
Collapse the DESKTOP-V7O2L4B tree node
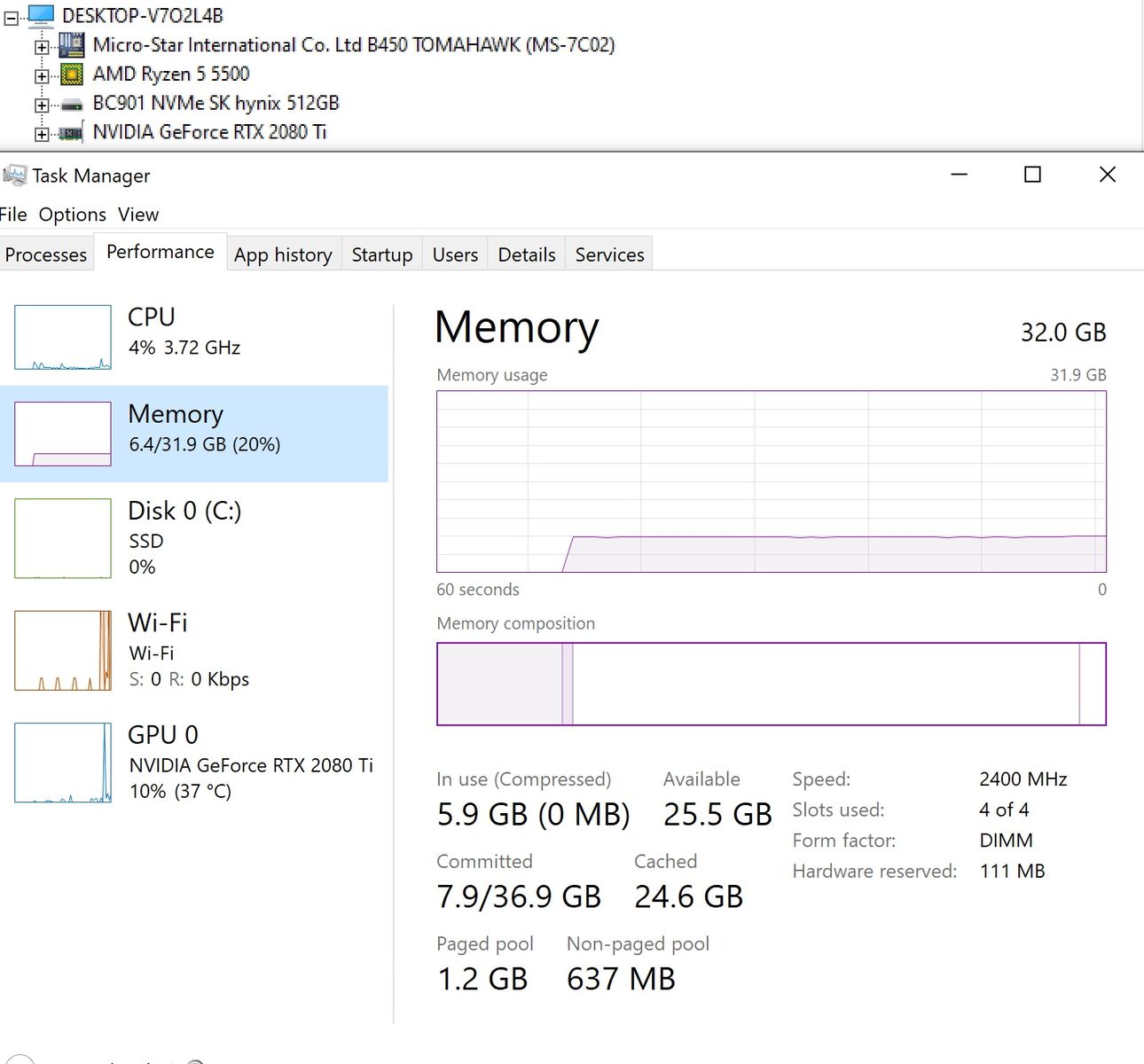11,17
